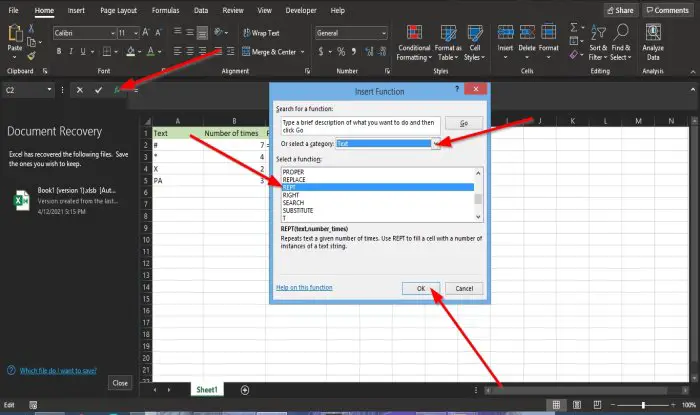Image resolution: width=700 pixels, height=415 pixels.
Task: Open Conditional Formatting menu
Action: tap(414, 43)
